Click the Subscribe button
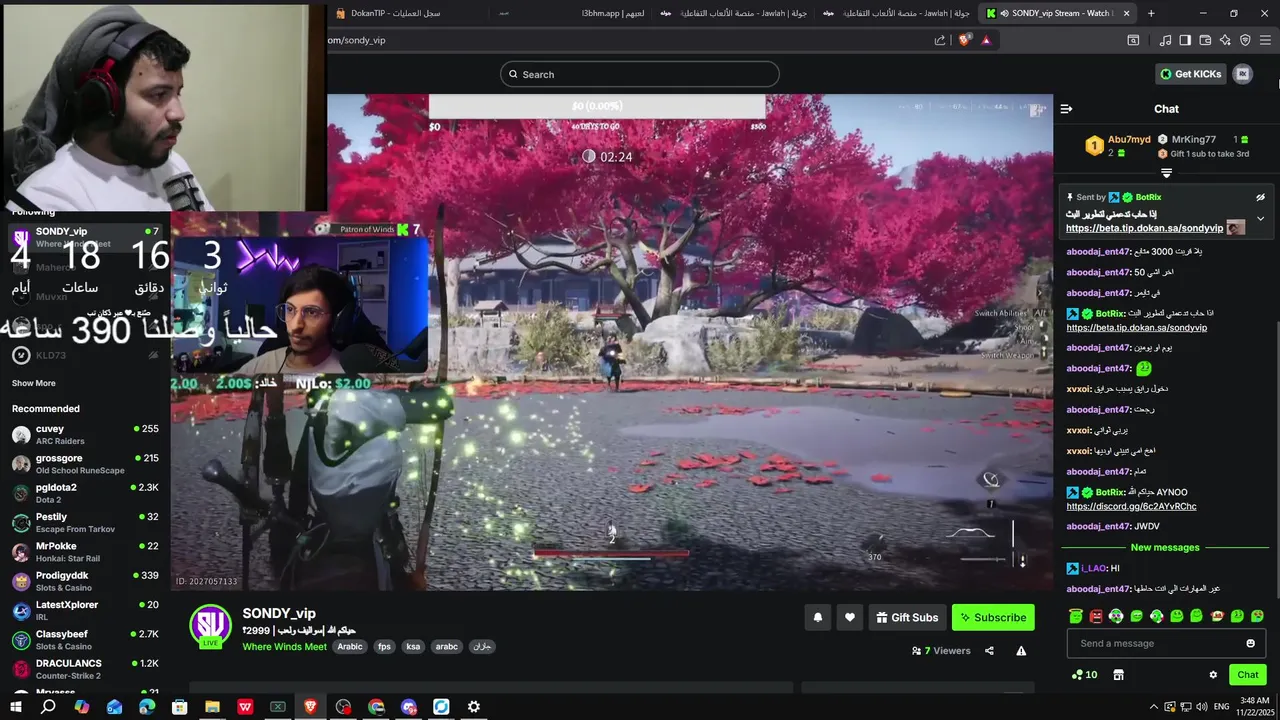This screenshot has width=1280, height=720. pos(993,617)
